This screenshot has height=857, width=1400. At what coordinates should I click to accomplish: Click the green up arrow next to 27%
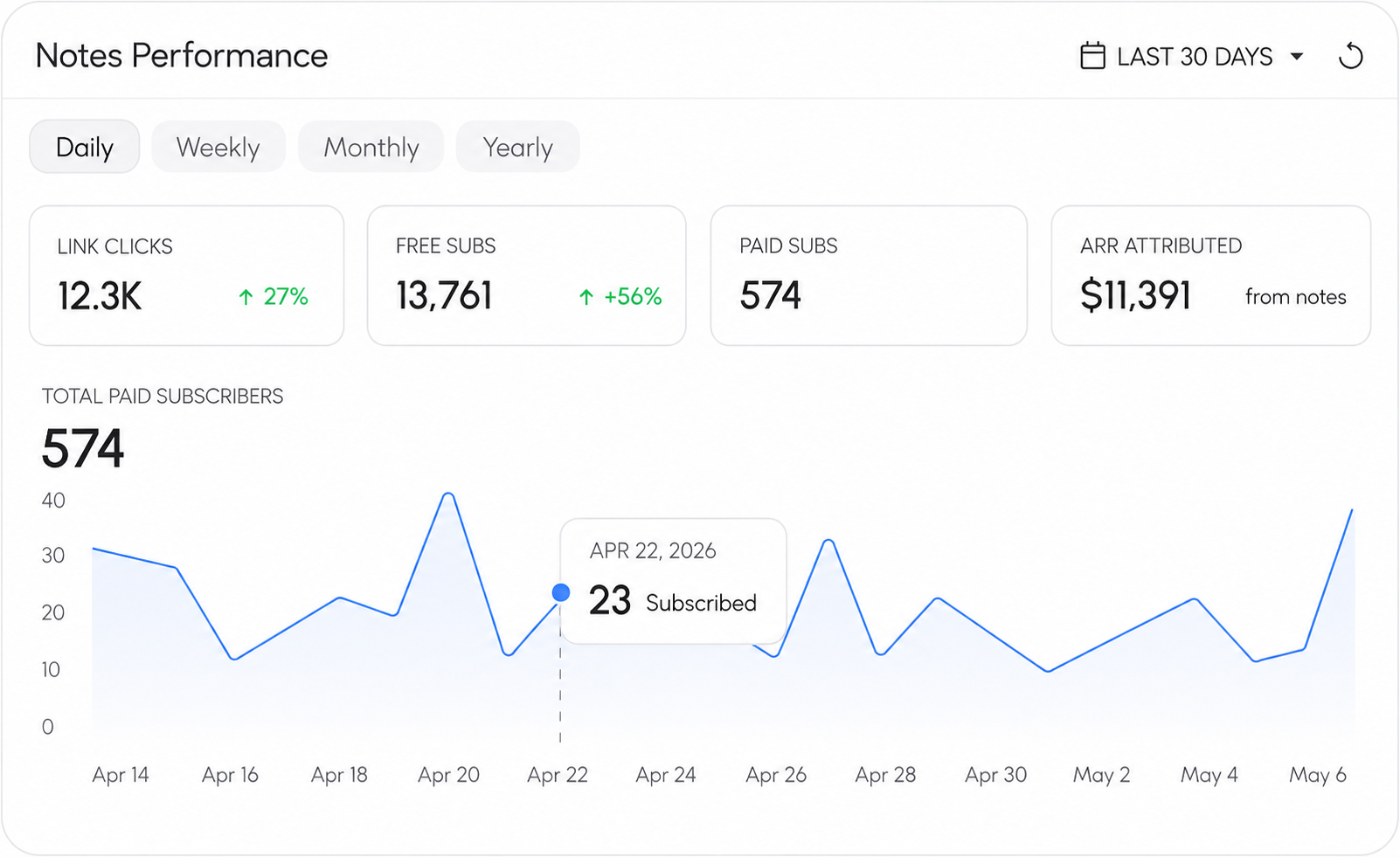pos(246,297)
